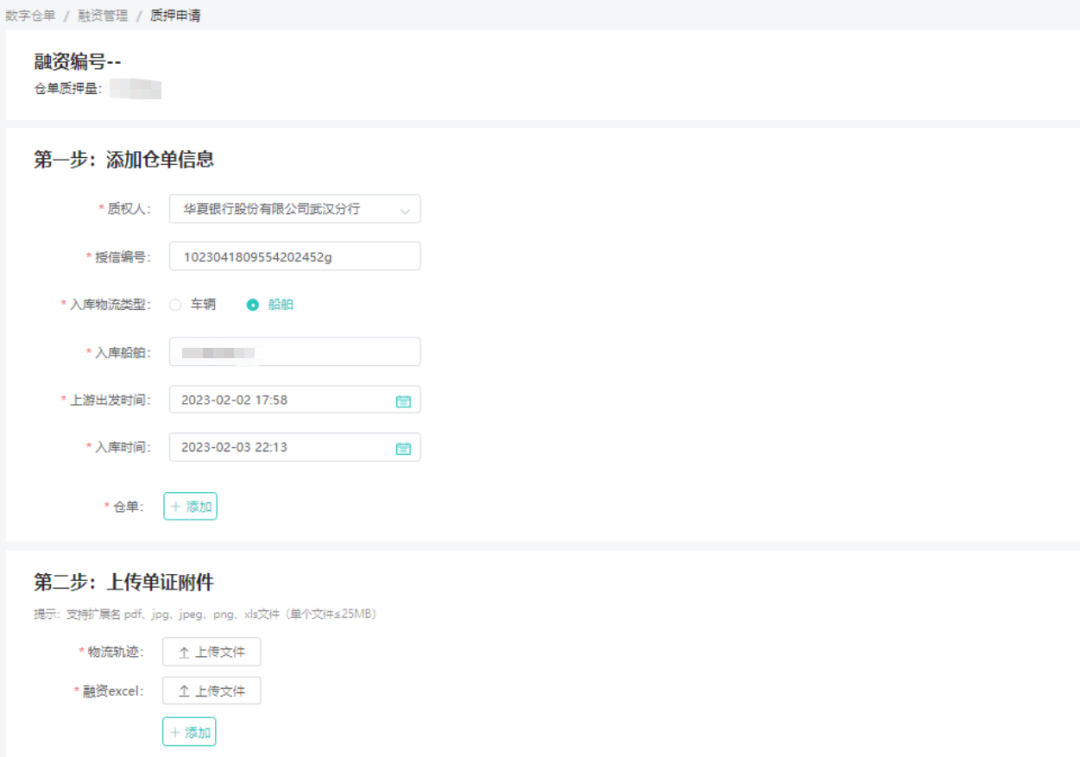The image size is (1080, 757).
Task: Click upload arrow icon for 融资excel
Action: [x=184, y=691]
